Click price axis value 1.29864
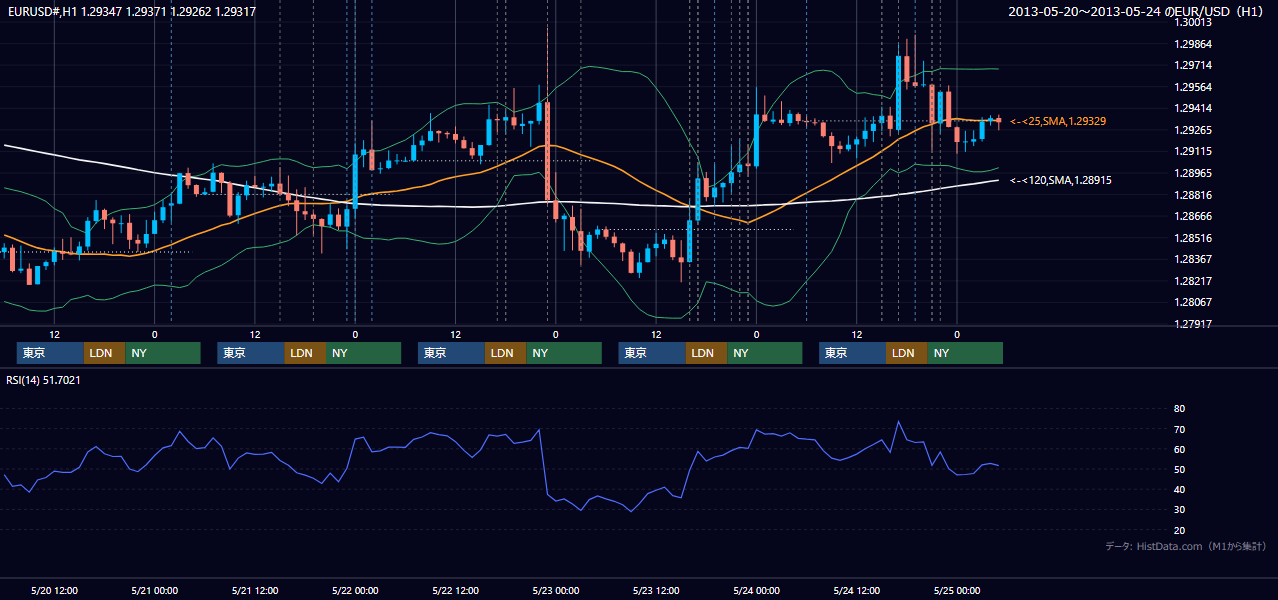Viewport: 1278px width, 600px height. pyautogui.click(x=1193, y=44)
